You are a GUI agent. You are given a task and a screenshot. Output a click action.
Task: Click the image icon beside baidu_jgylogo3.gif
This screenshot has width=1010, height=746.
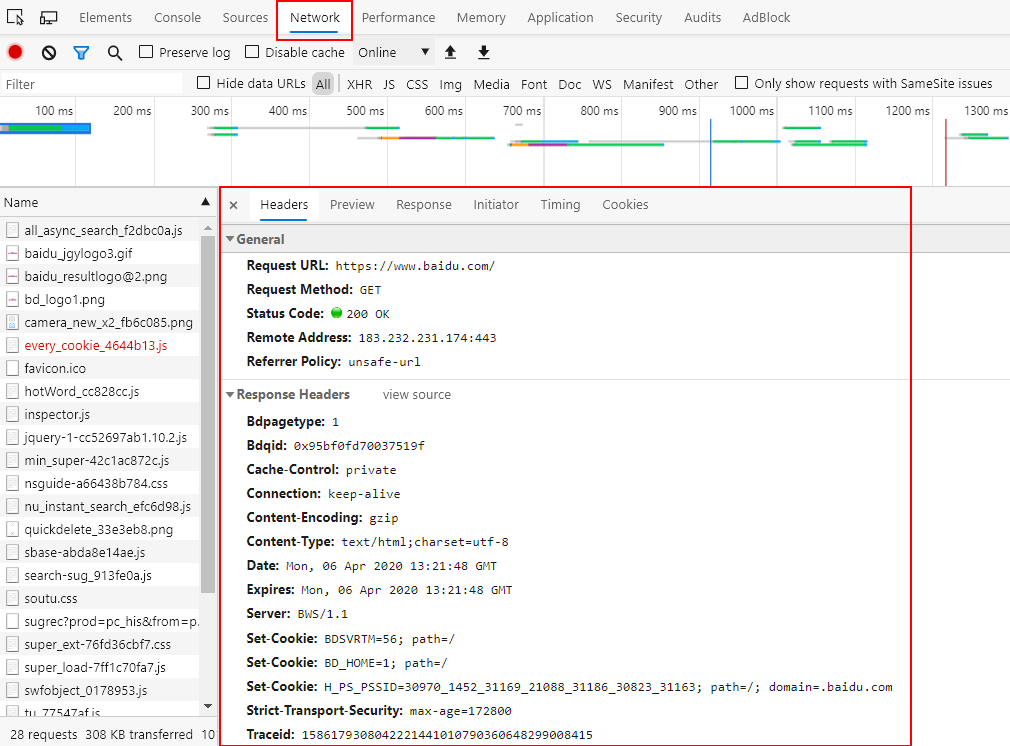12,253
